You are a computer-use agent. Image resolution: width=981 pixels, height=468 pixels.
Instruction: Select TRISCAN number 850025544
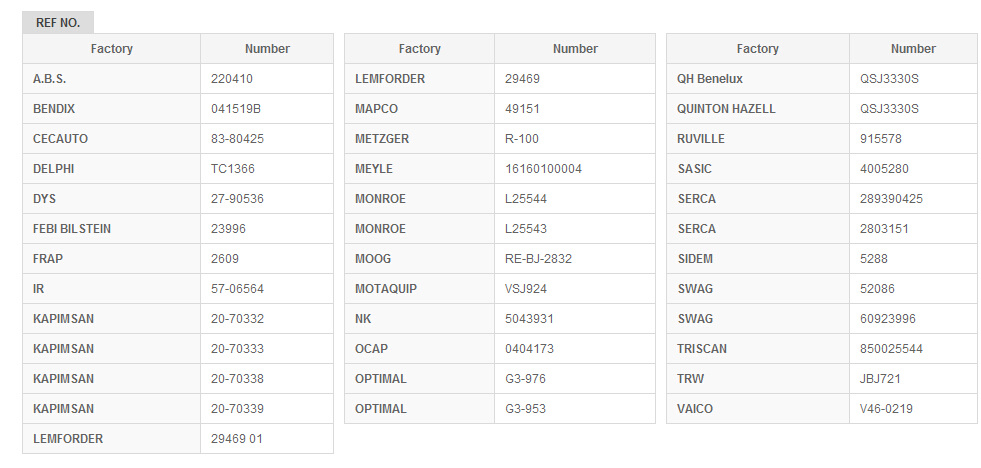(x=913, y=348)
